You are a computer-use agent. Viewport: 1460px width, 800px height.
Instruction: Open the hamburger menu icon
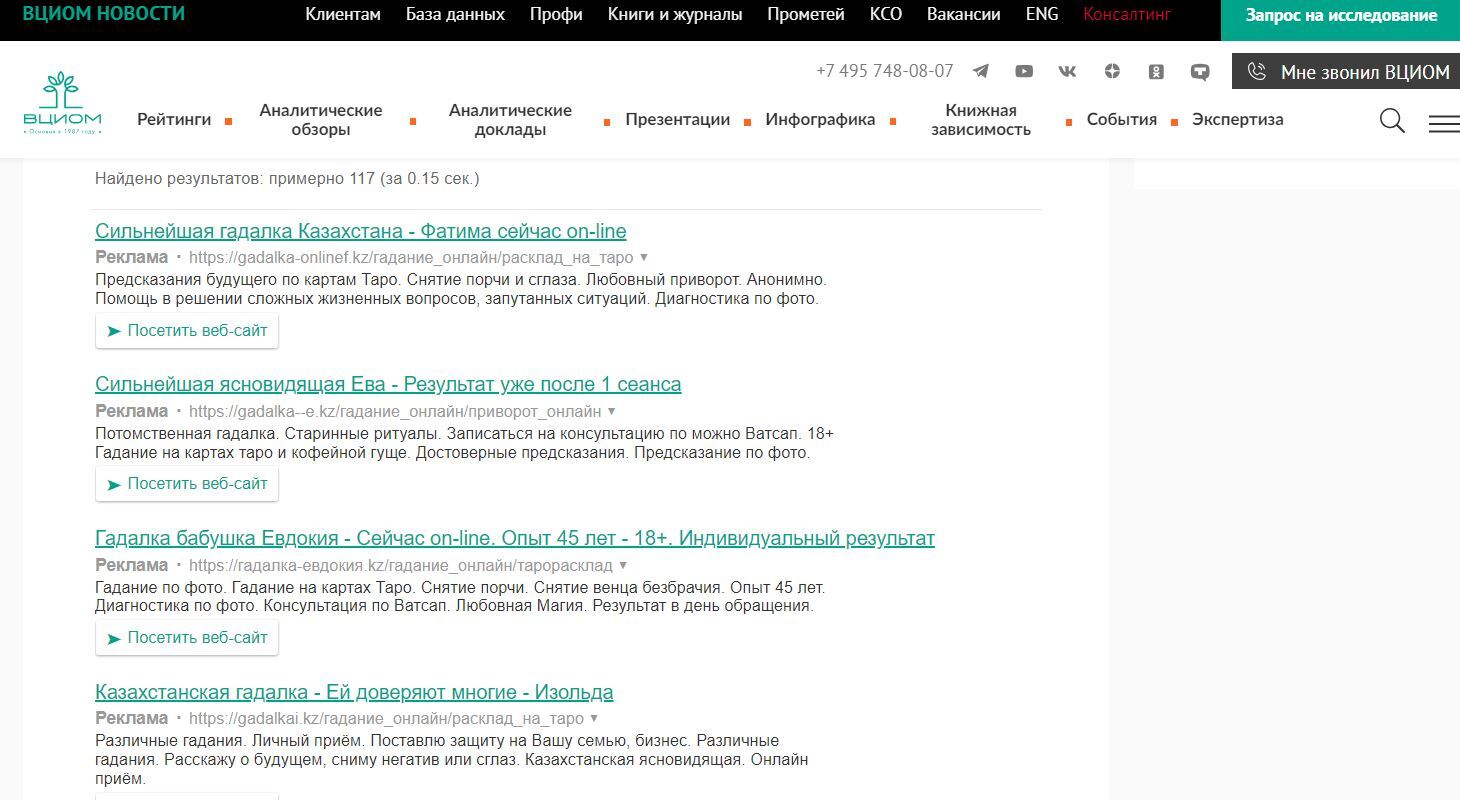point(1444,123)
